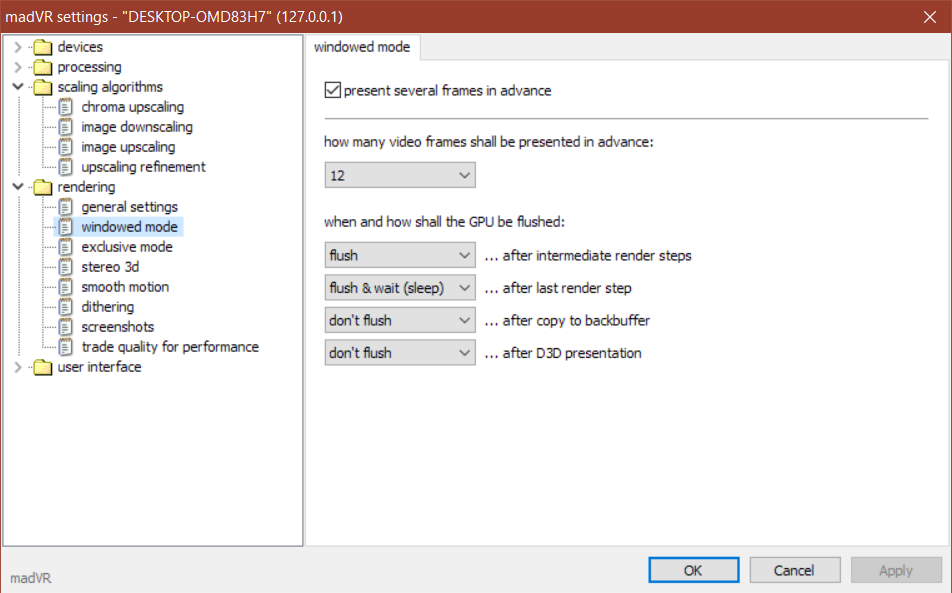Click the OK button
The width and height of the screenshot is (952, 593).
tap(693, 570)
